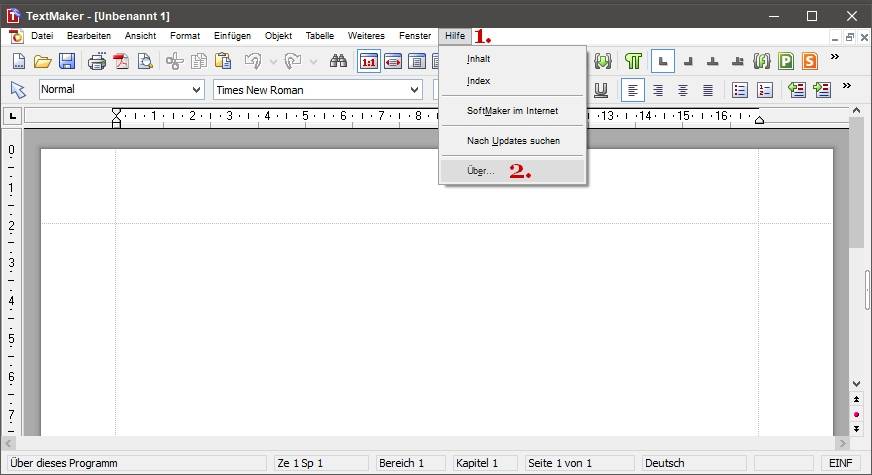Select the left tab stop type
Image resolution: width=872 pixels, height=475 pixels.
663,62
